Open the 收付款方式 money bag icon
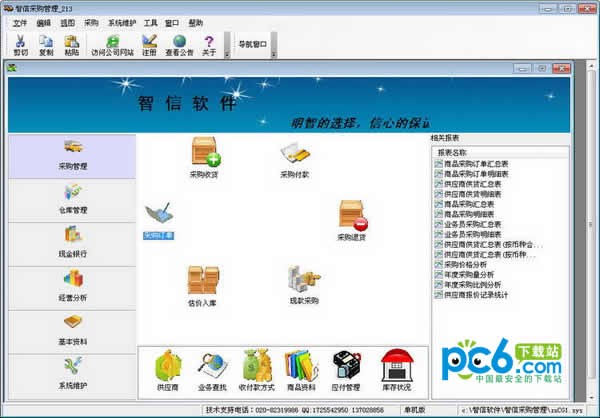The width and height of the screenshot is (600, 418). (x=257, y=370)
